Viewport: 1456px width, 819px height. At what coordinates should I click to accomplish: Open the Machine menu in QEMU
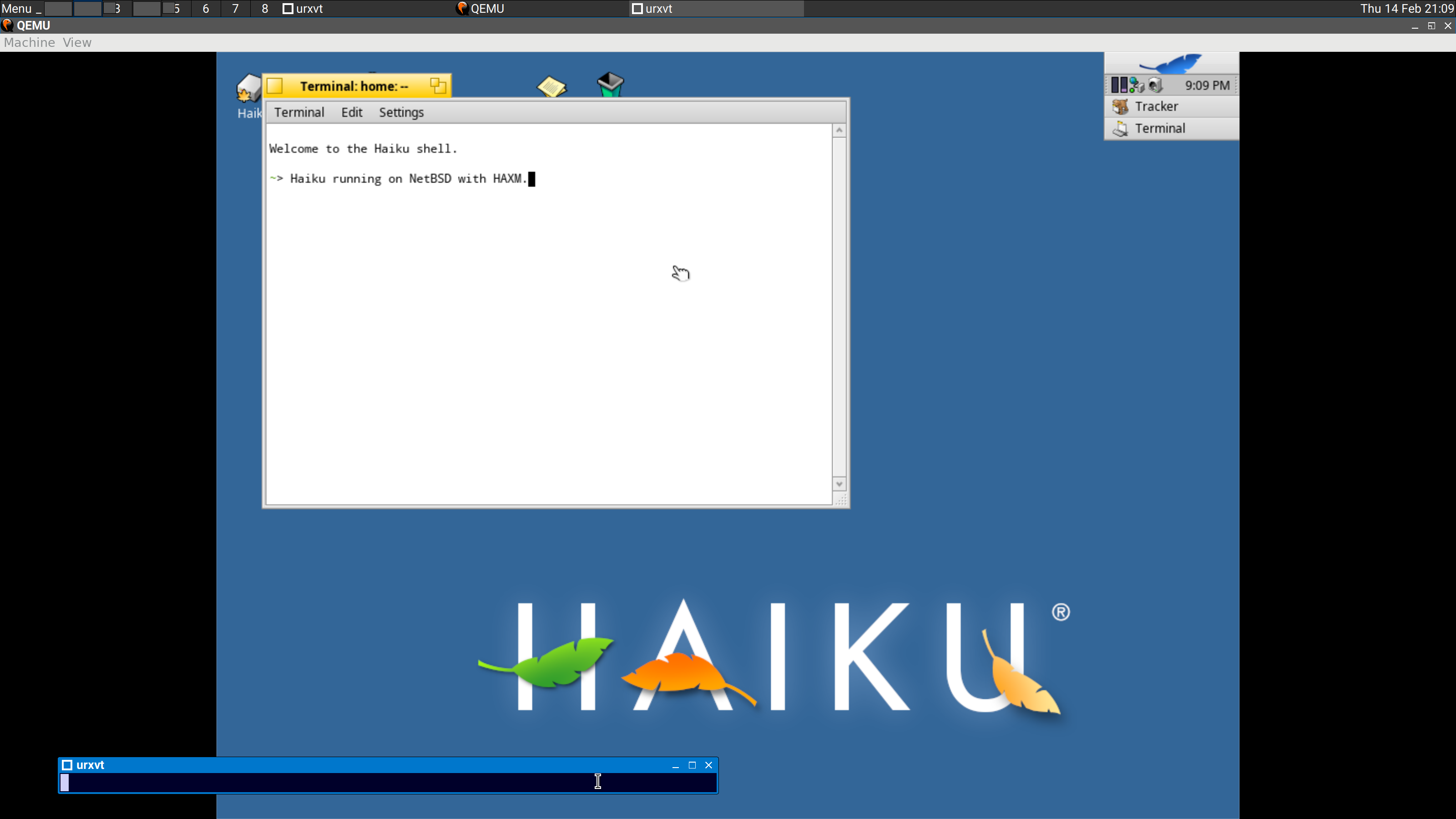[30, 42]
